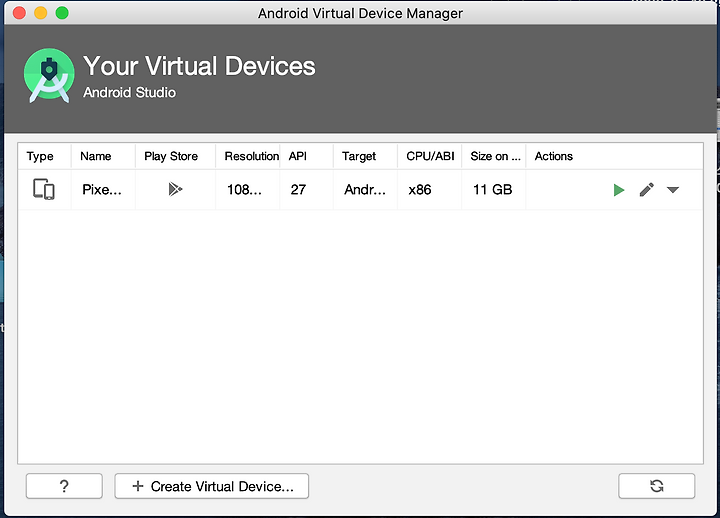Click the yellow minimize window button
Image resolution: width=720 pixels, height=518 pixels.
pyautogui.click(x=40, y=13)
